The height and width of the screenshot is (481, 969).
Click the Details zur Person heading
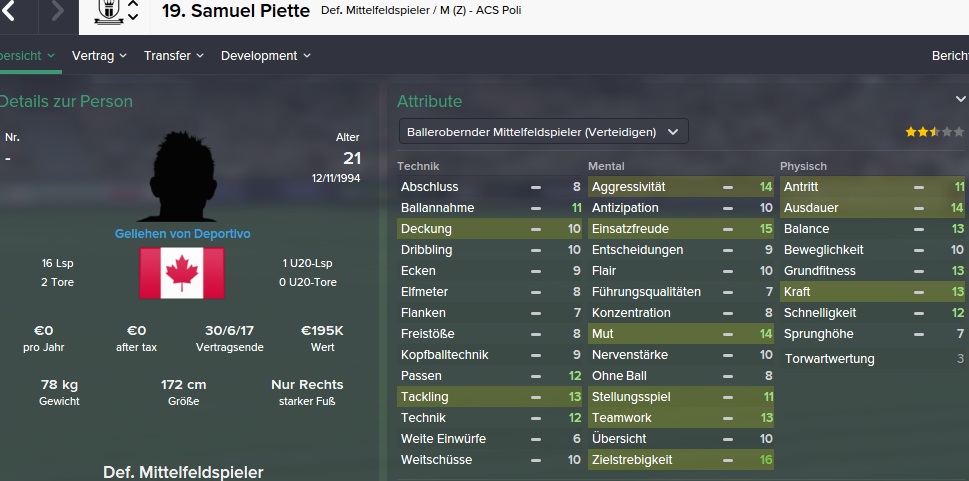coord(66,101)
